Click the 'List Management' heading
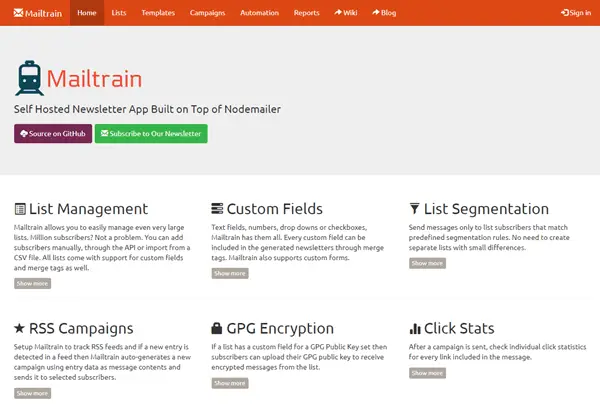Screen dimensions: 600x408 pyautogui.click(x=88, y=209)
